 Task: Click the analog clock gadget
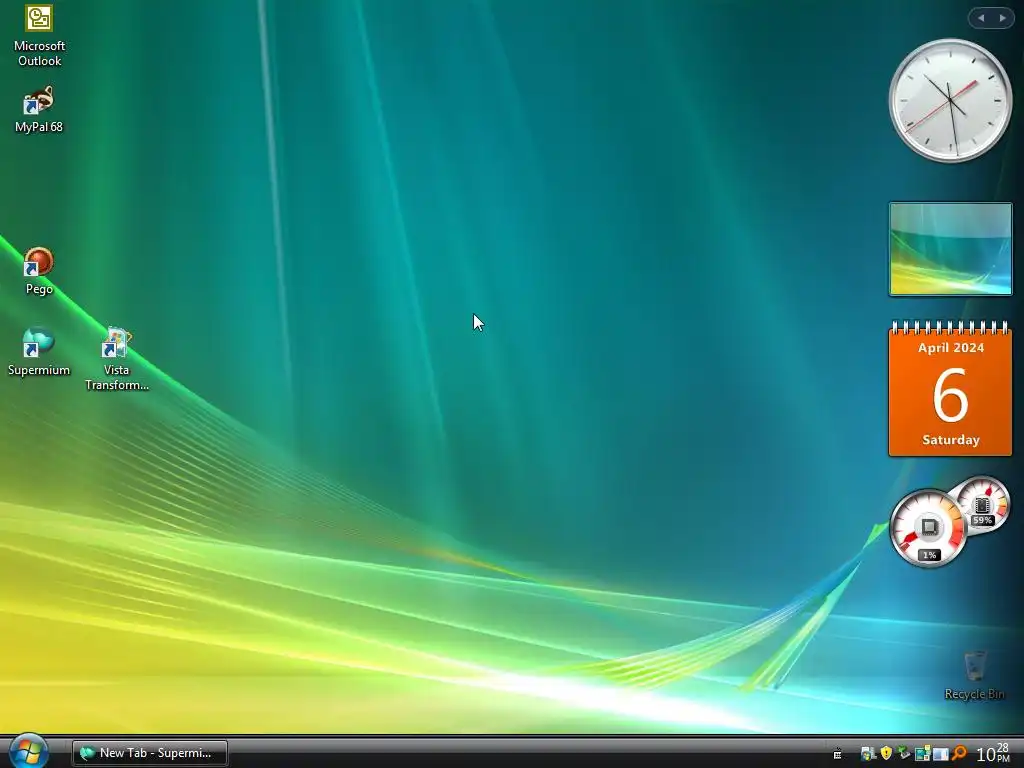pos(950,101)
